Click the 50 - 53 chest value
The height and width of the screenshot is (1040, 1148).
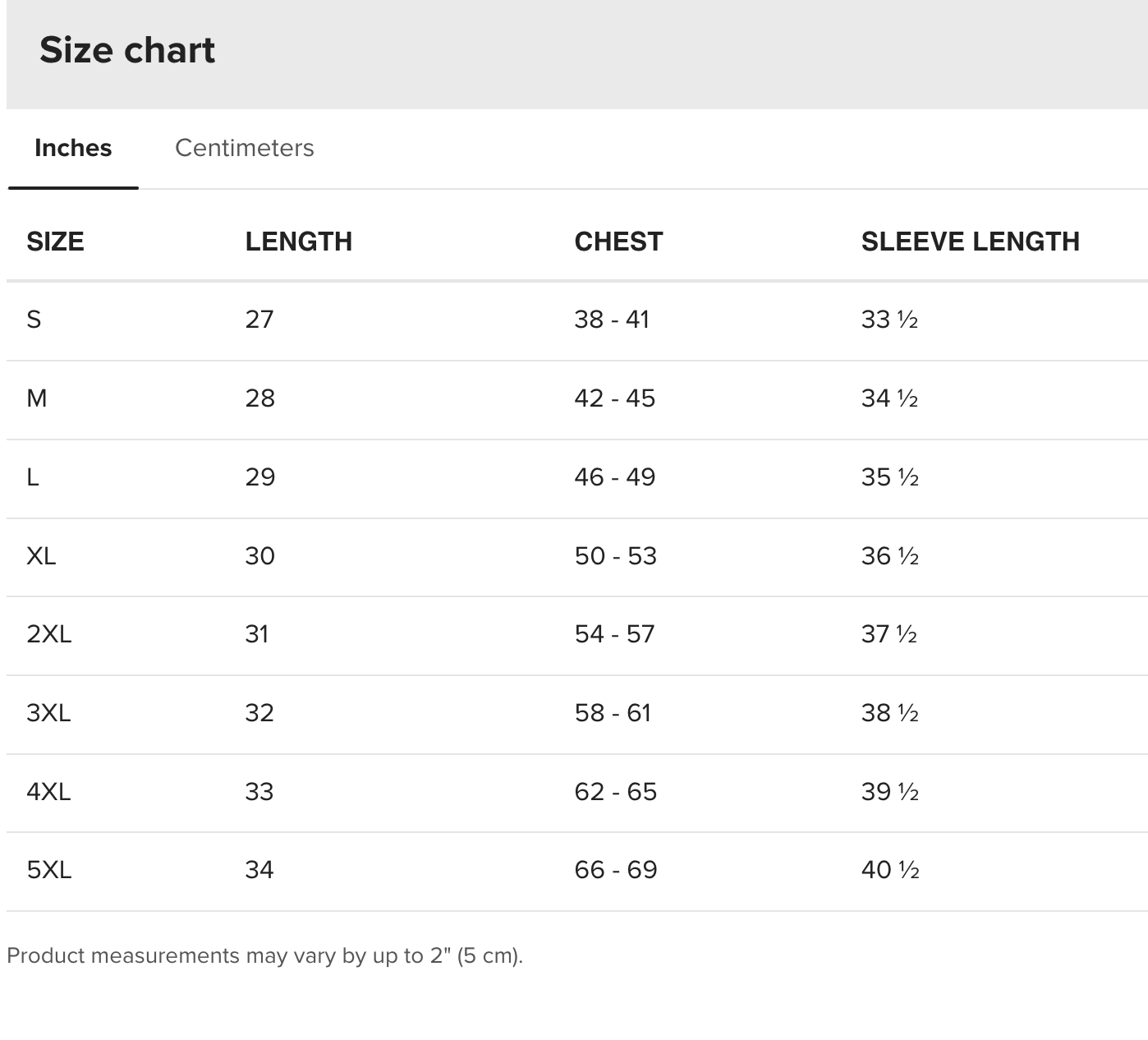tap(616, 556)
